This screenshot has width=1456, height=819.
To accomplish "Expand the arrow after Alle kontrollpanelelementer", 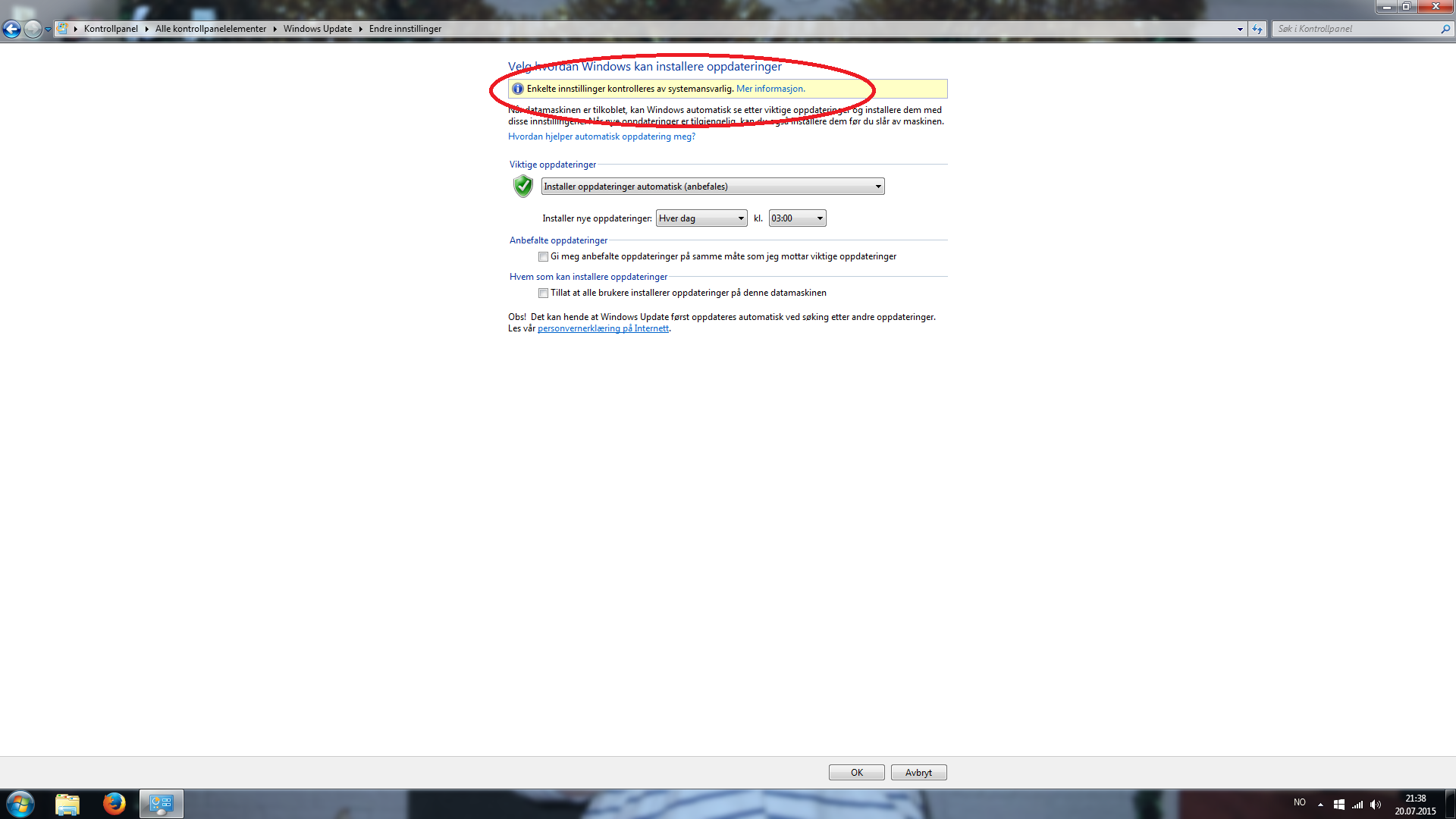I will [275, 29].
